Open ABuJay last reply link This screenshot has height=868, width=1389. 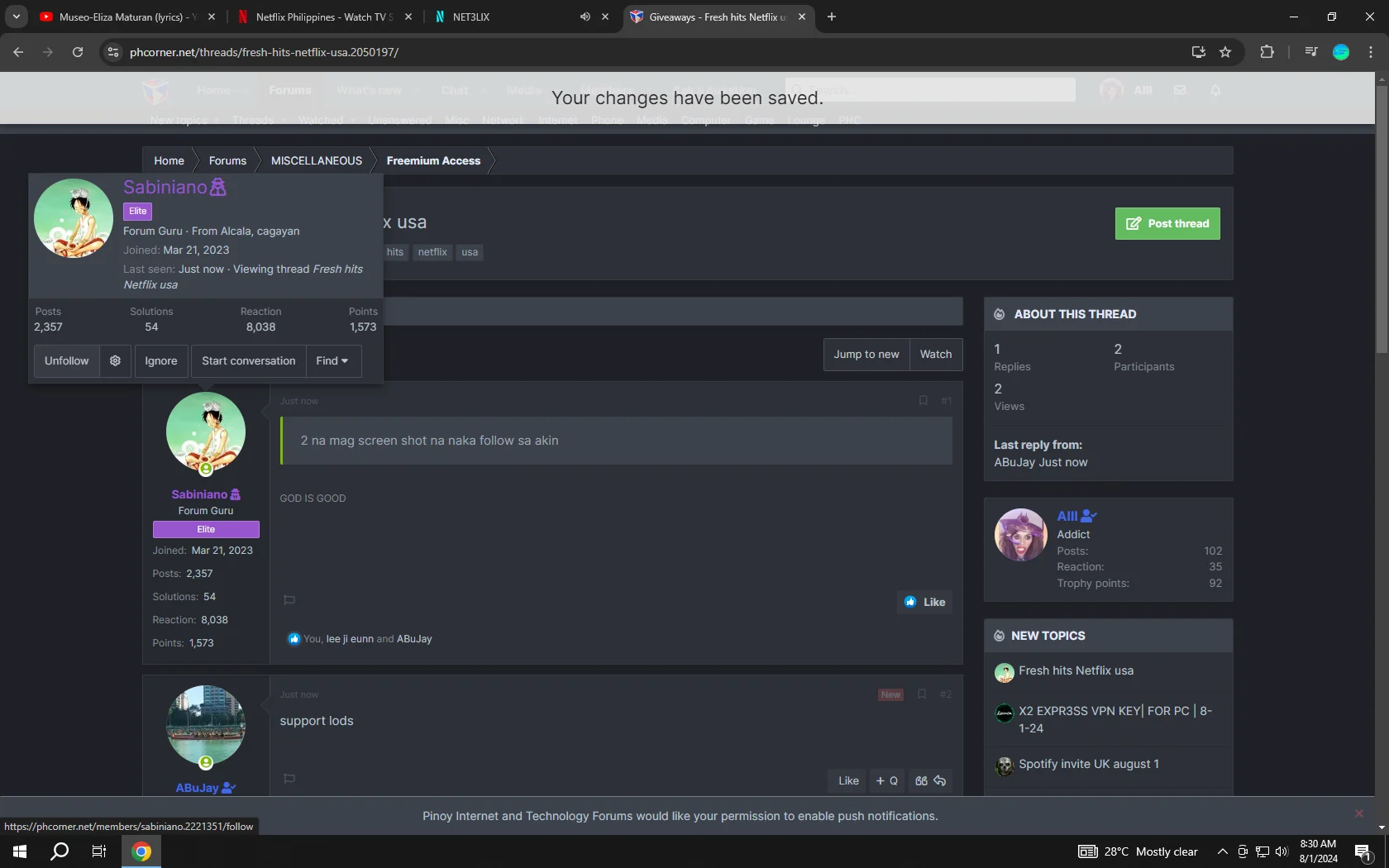[1014, 462]
